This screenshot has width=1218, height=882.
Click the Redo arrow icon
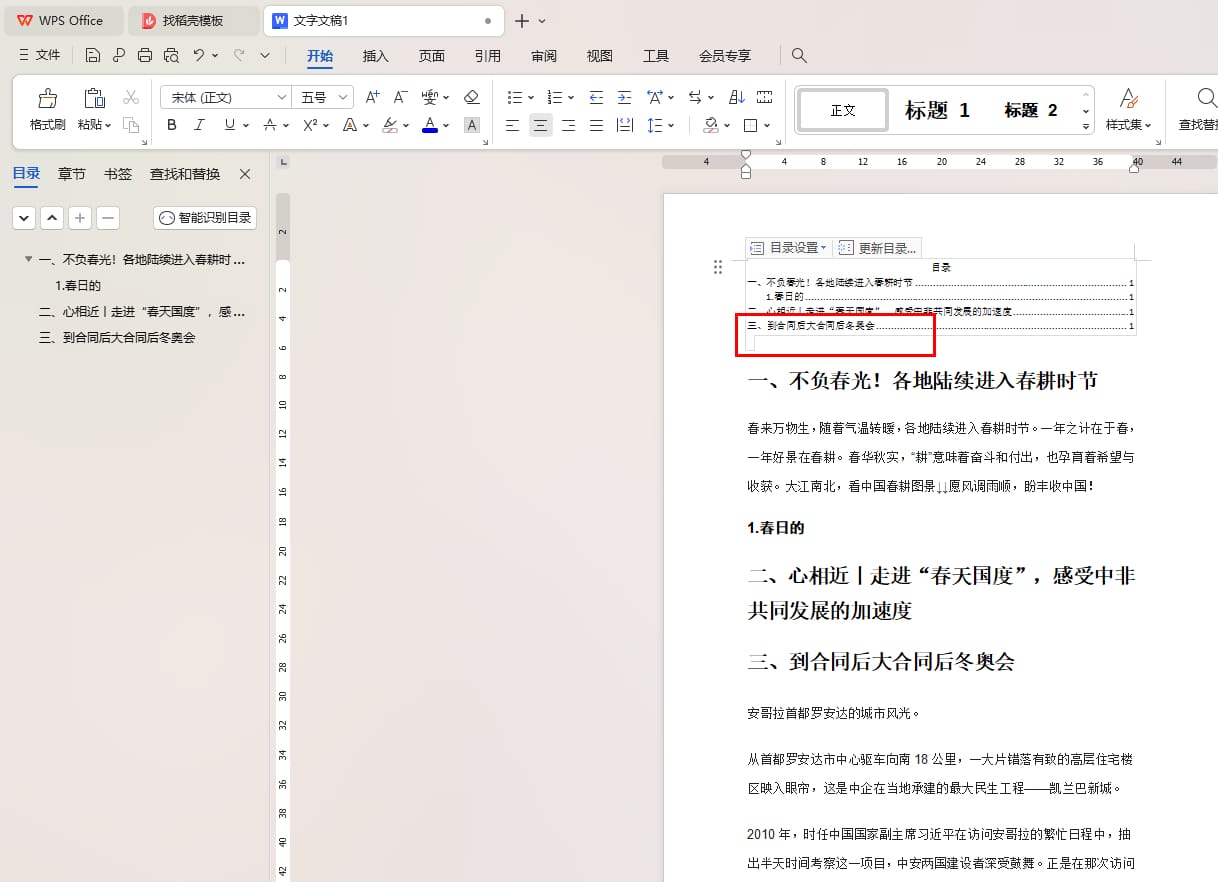(239, 55)
